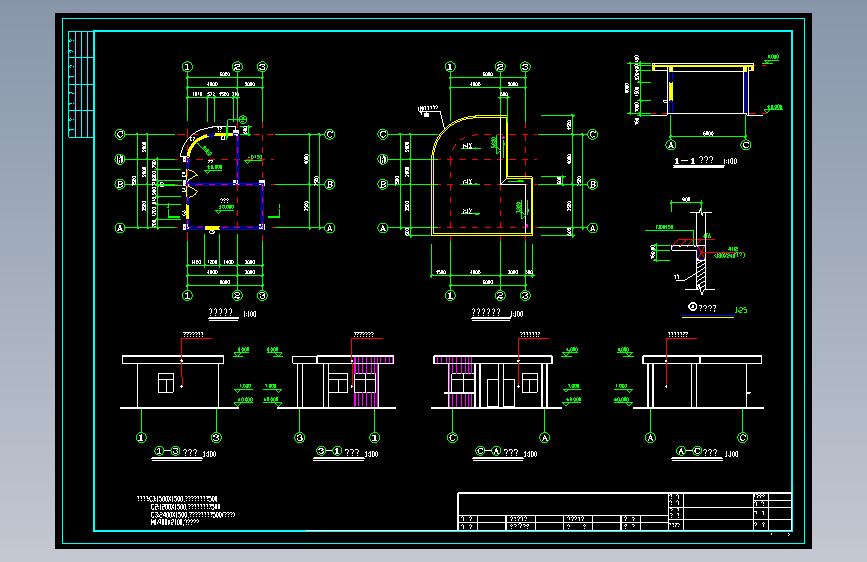The image size is (867, 562).
Task: Click bottom axis bubble 2 of the floor plan
Action: (x=237, y=295)
